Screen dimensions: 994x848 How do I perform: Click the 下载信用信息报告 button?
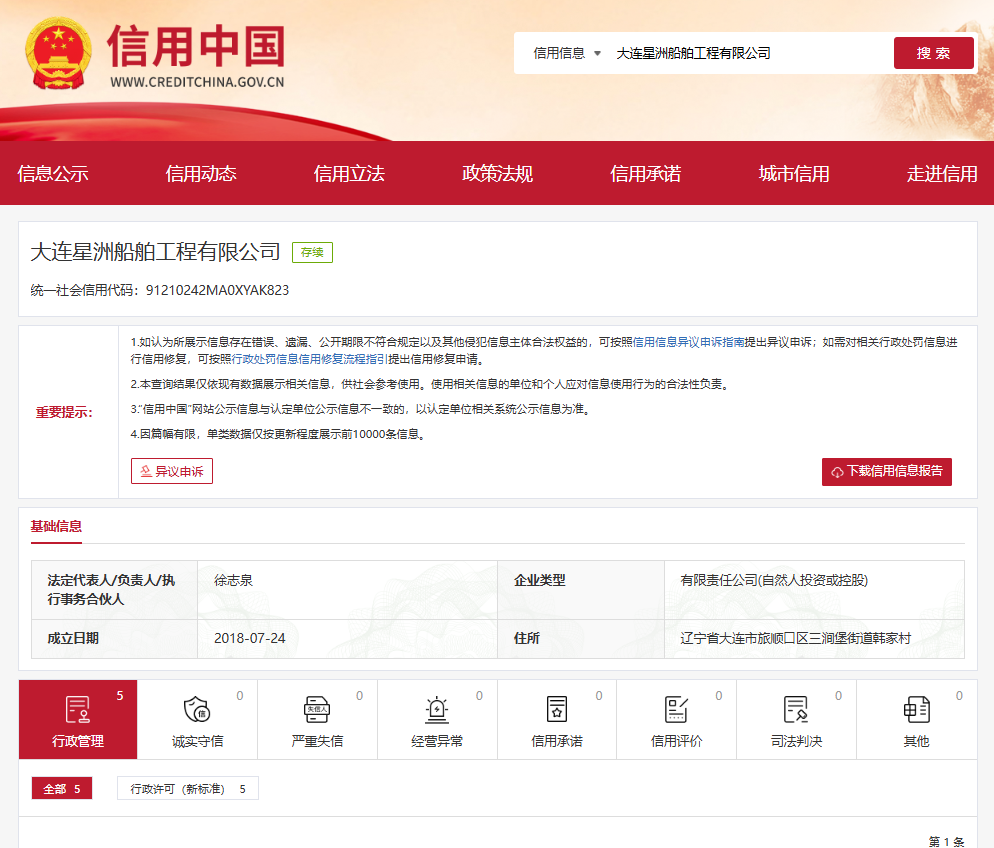coord(886,471)
